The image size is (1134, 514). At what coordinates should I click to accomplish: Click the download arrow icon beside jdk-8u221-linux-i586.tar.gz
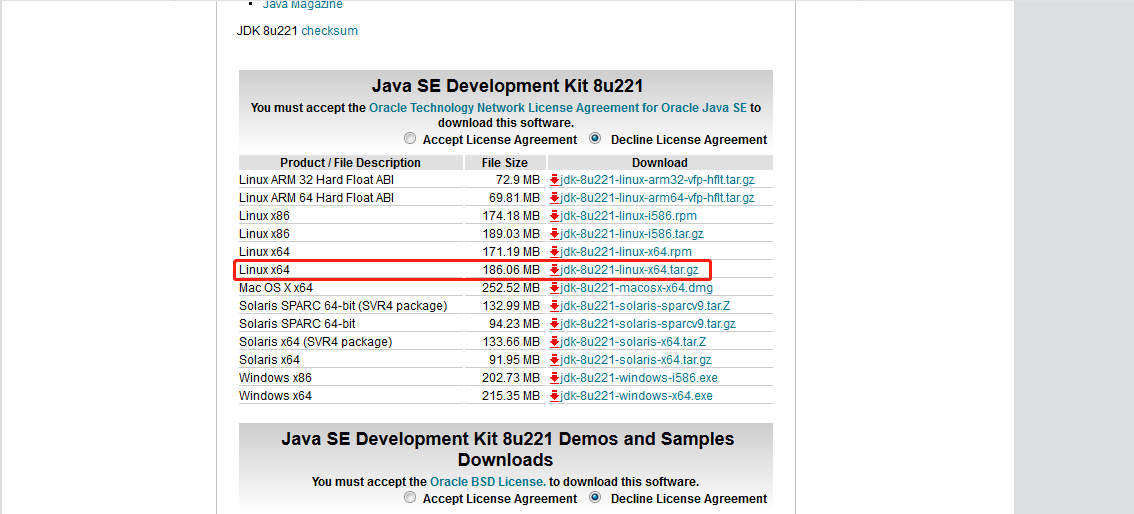[x=555, y=234]
